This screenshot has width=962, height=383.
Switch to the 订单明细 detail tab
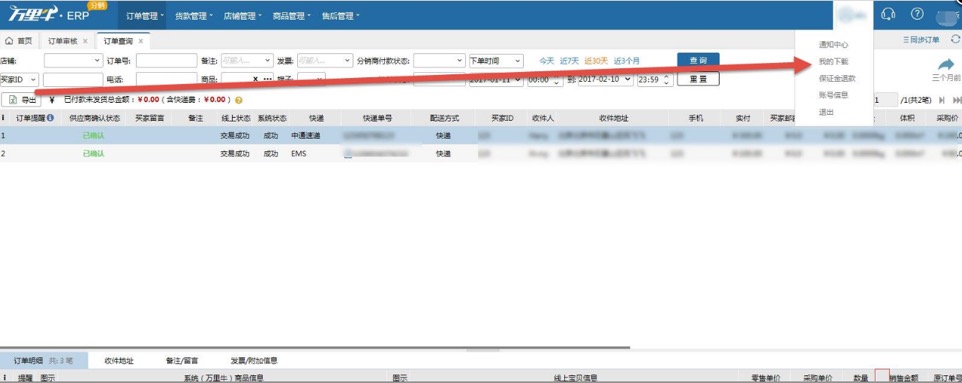pyautogui.click(x=44, y=361)
